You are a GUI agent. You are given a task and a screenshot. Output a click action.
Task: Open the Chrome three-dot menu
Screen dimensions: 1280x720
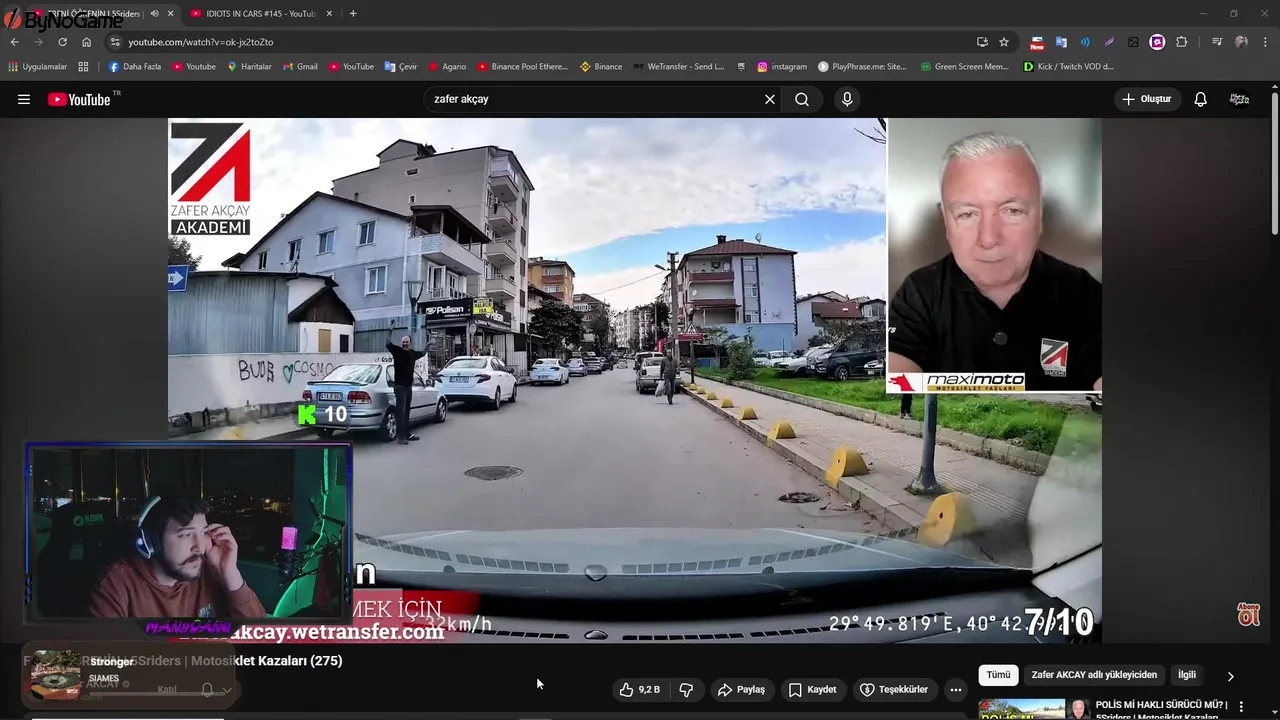tap(1265, 42)
